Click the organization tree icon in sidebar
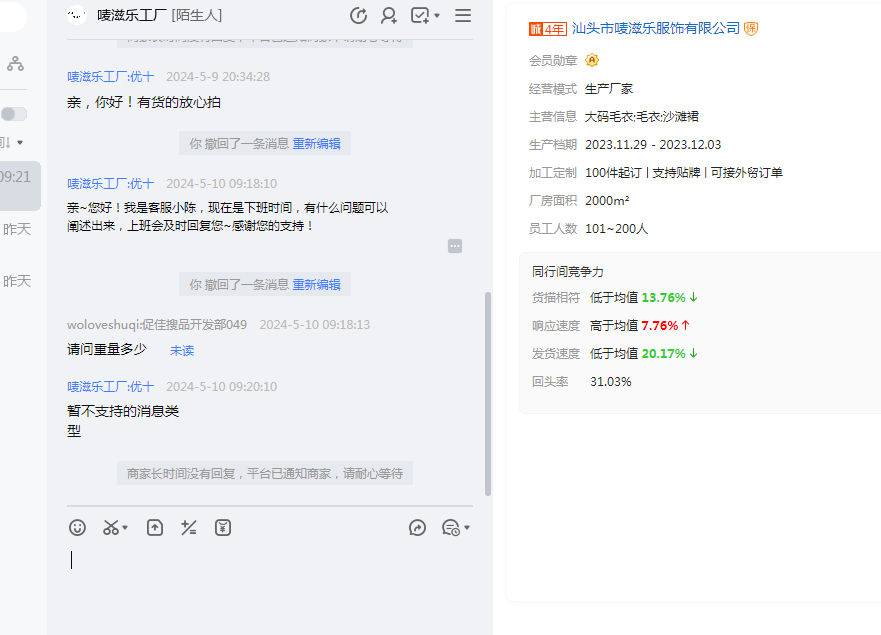 click(x=15, y=64)
